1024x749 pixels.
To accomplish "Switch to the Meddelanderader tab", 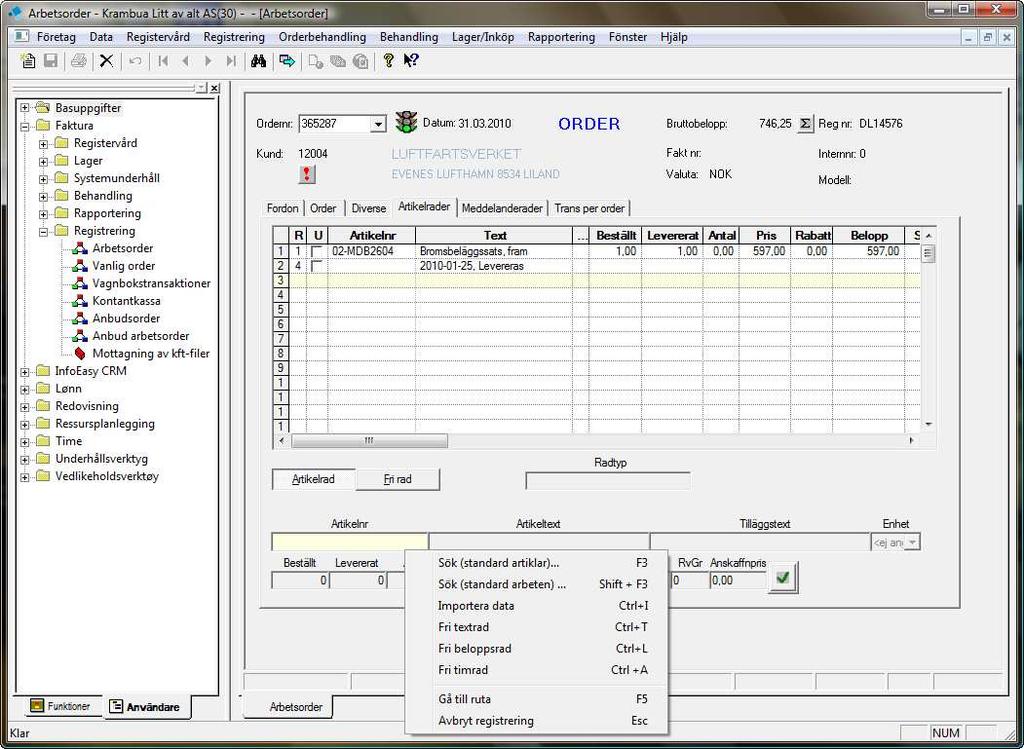I will pyautogui.click(x=502, y=208).
